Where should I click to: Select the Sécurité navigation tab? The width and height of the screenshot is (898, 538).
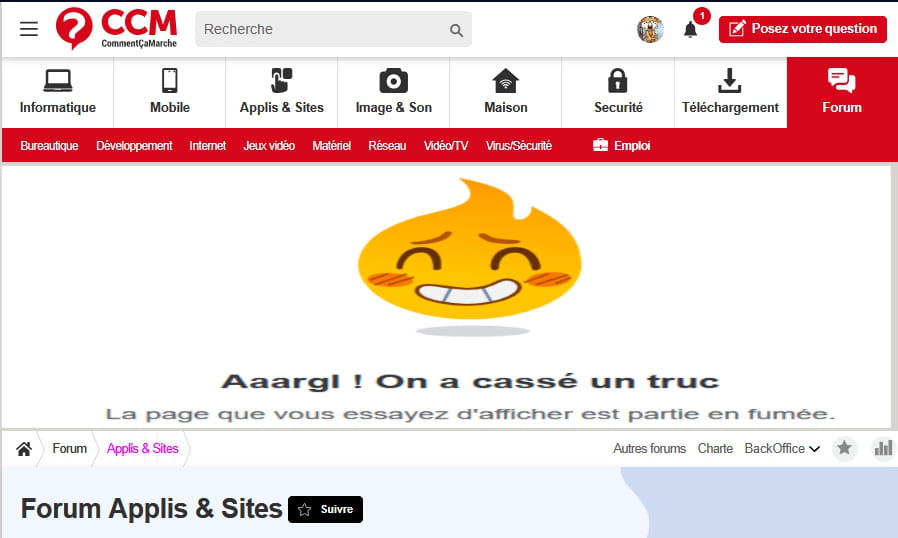618,92
